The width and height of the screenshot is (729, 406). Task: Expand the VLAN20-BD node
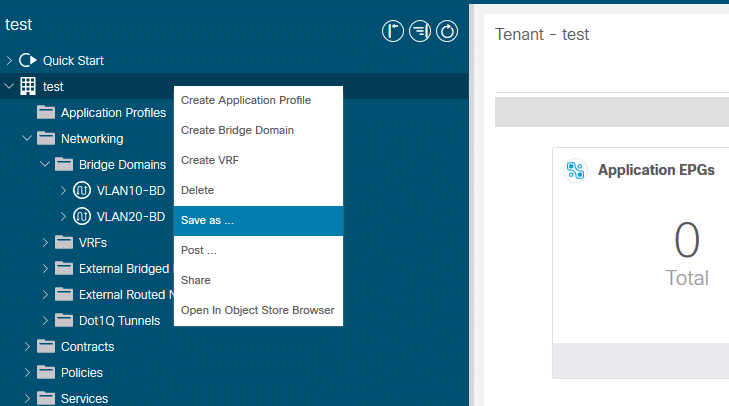63,217
